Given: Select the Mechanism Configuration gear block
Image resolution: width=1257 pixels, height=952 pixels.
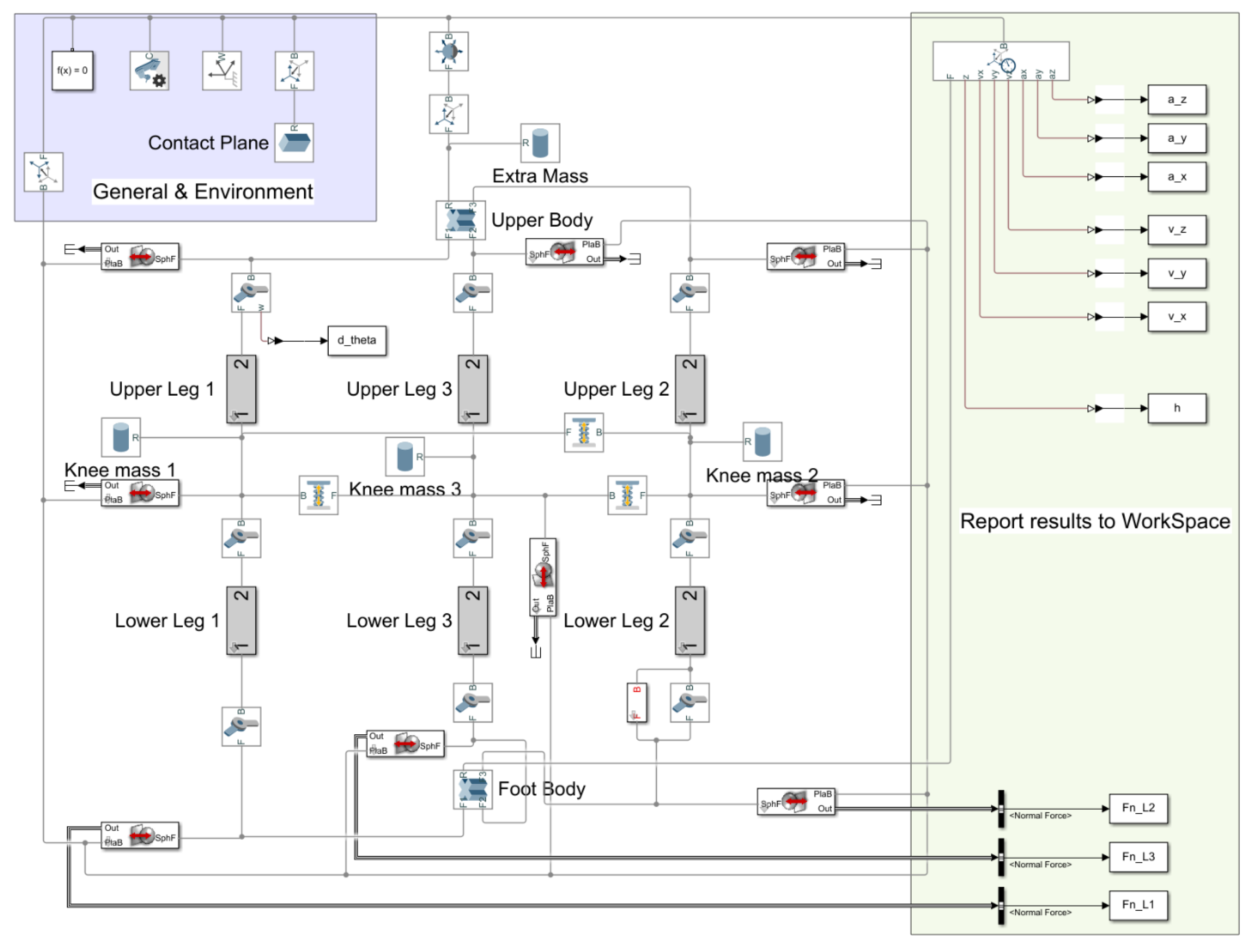Looking at the screenshot, I should (x=150, y=70).
